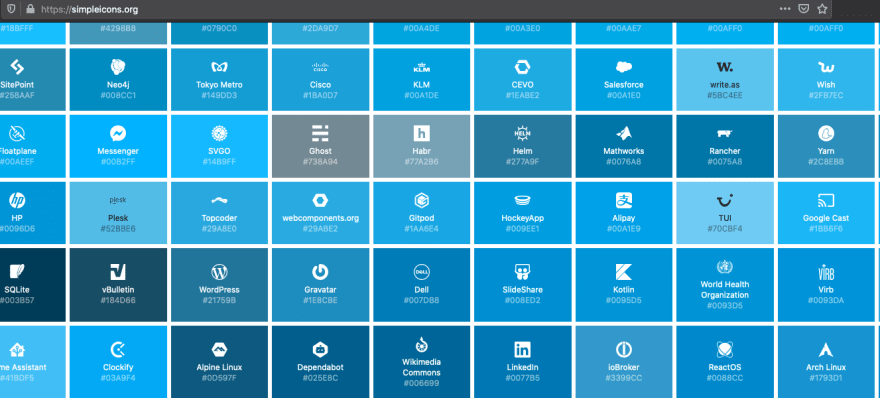Click the Mathworks logo icon
Image resolution: width=880 pixels, height=398 pixels.
coord(624,134)
